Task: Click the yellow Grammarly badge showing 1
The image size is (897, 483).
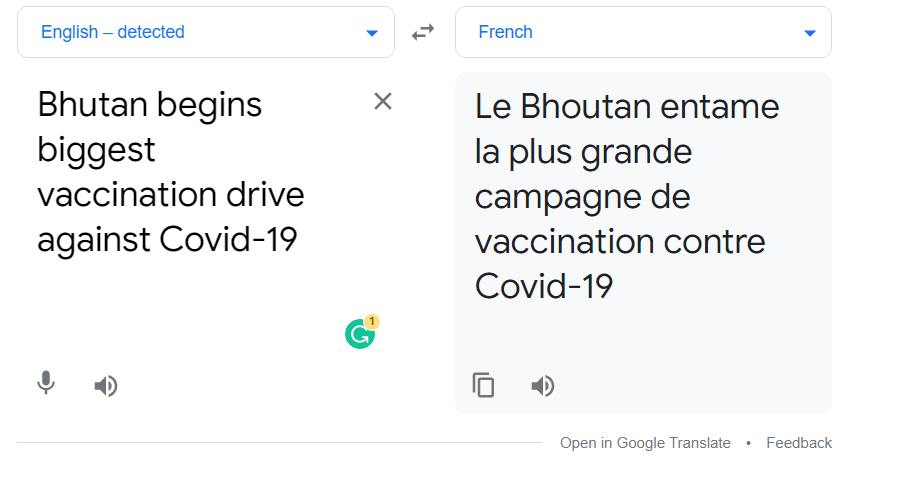Action: coord(372,321)
